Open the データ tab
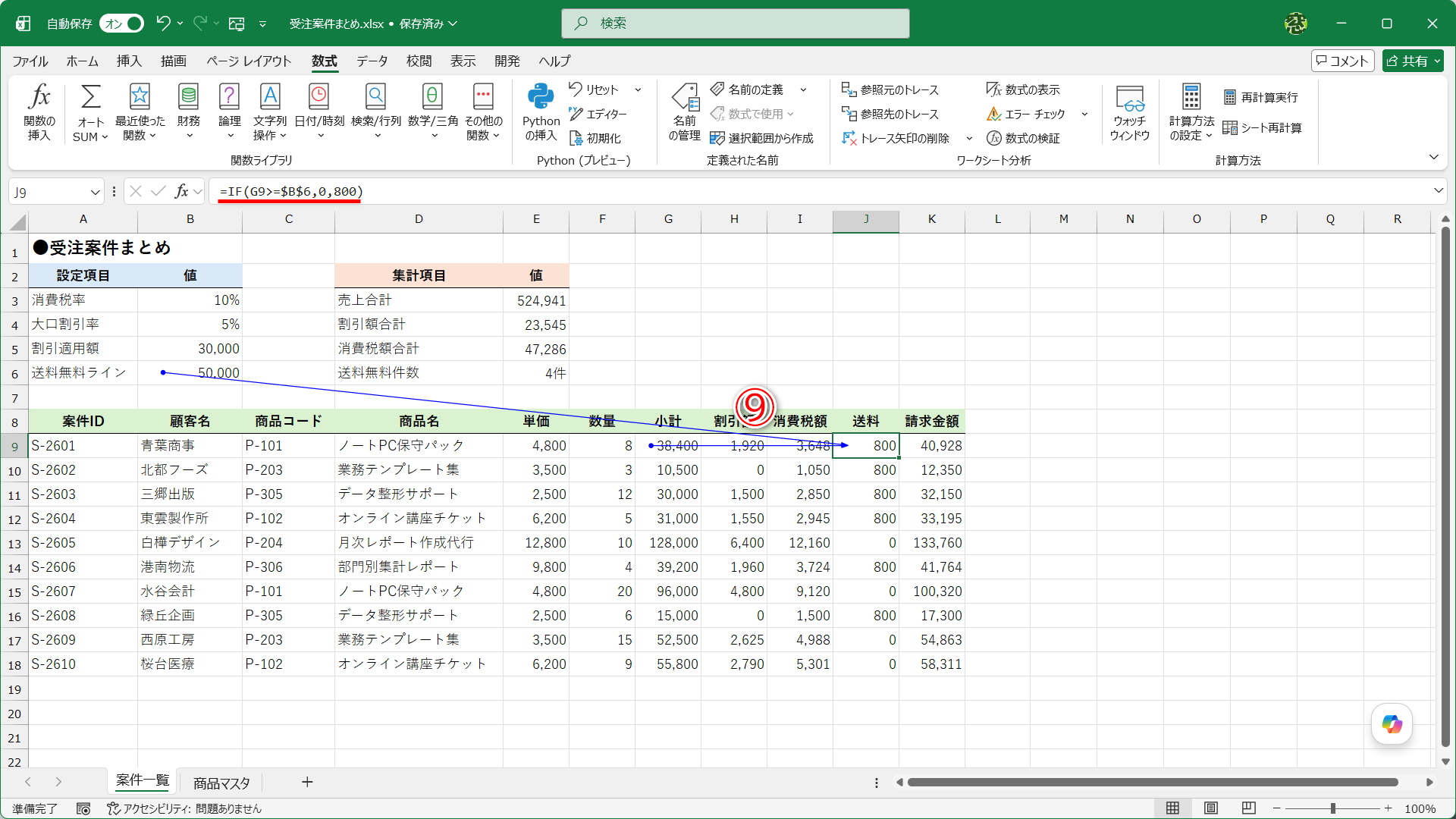Viewport: 1456px width, 819px height. click(x=372, y=61)
